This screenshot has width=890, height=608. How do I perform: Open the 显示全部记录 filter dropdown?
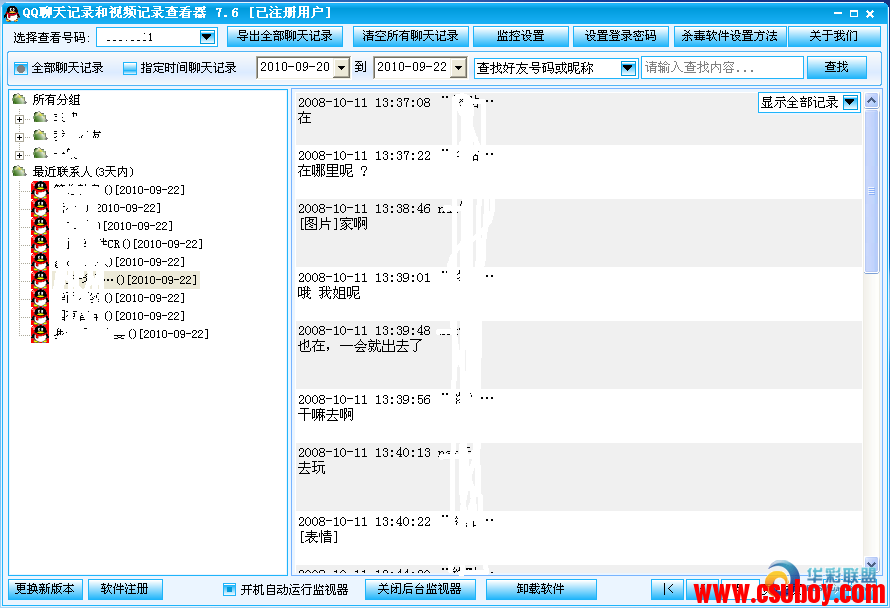click(x=850, y=102)
